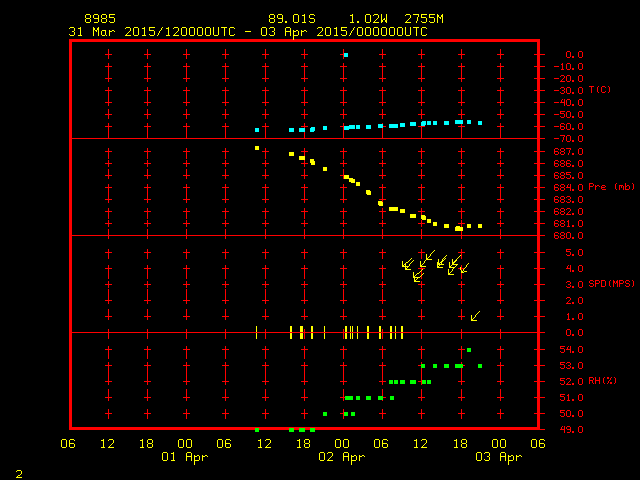Click the 01 Apr date label
Viewport: 640px width, 480px height.
184,457
